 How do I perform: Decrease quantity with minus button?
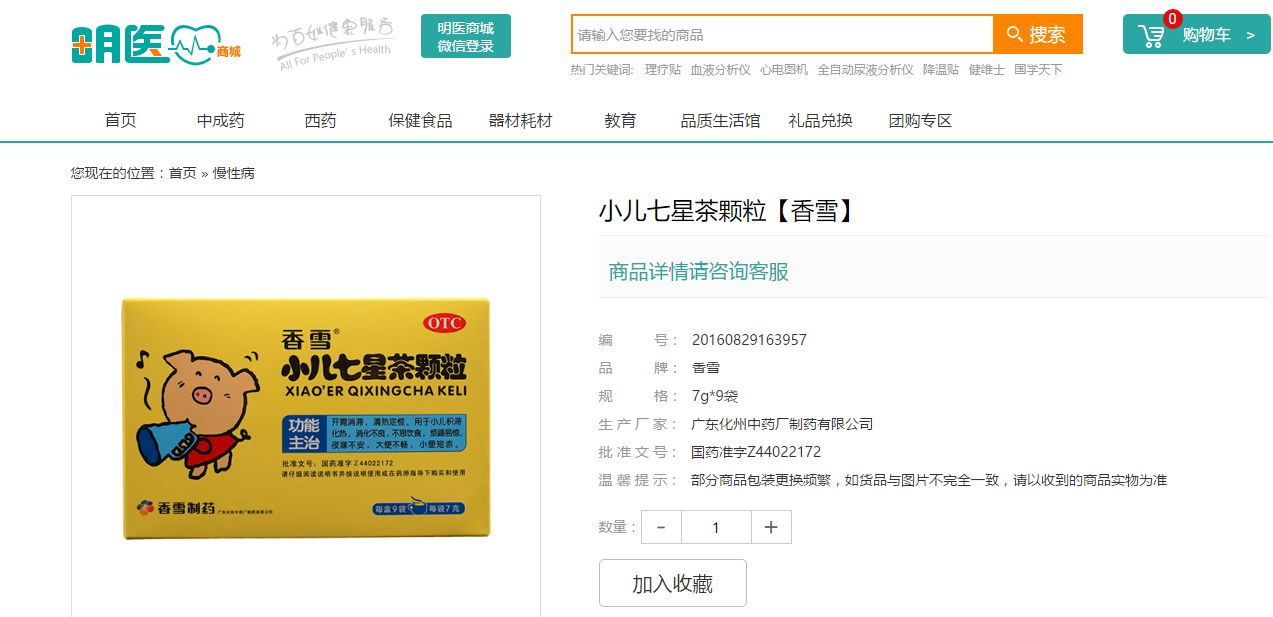(x=661, y=527)
